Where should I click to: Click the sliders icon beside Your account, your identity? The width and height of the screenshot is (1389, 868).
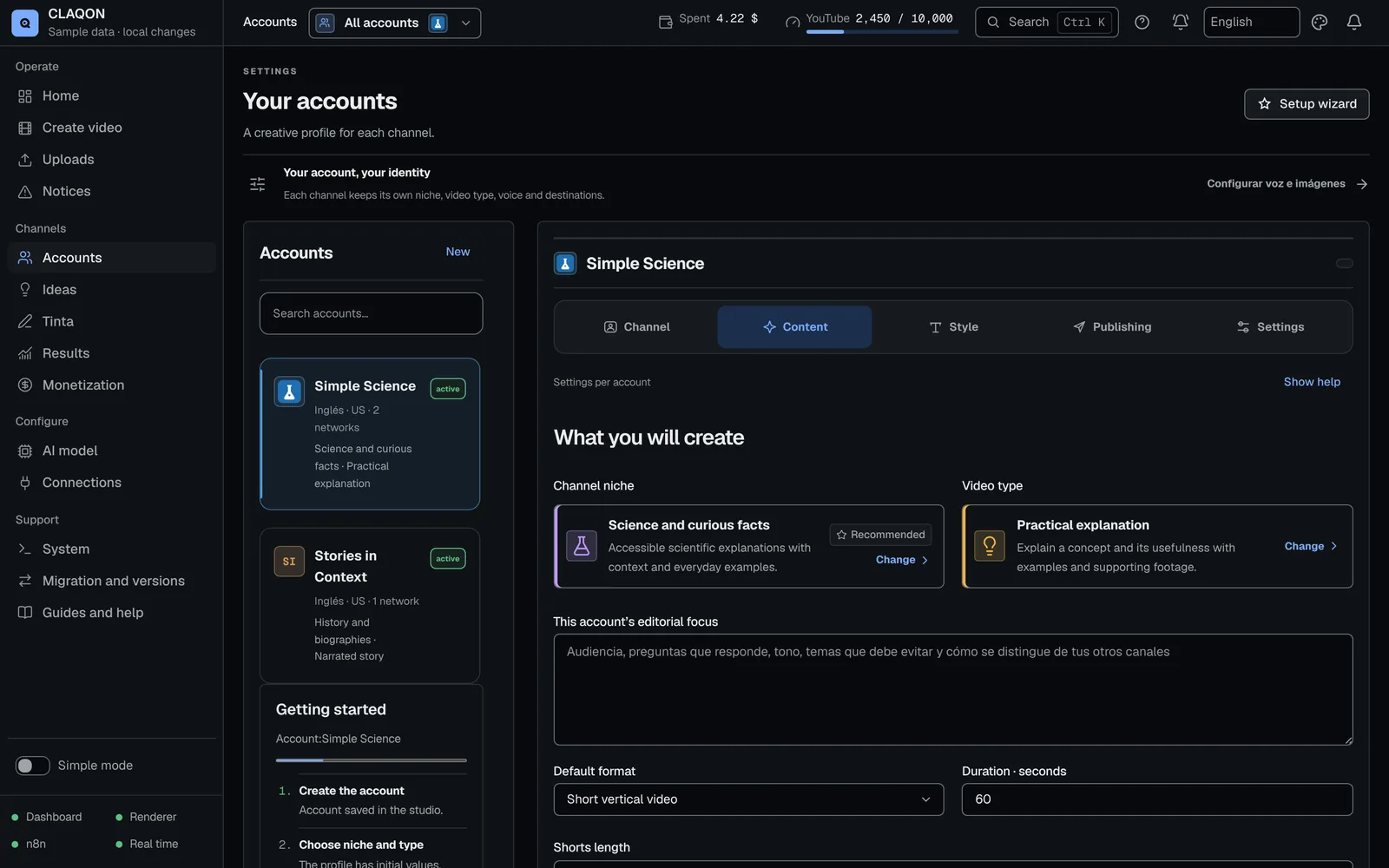click(x=258, y=184)
